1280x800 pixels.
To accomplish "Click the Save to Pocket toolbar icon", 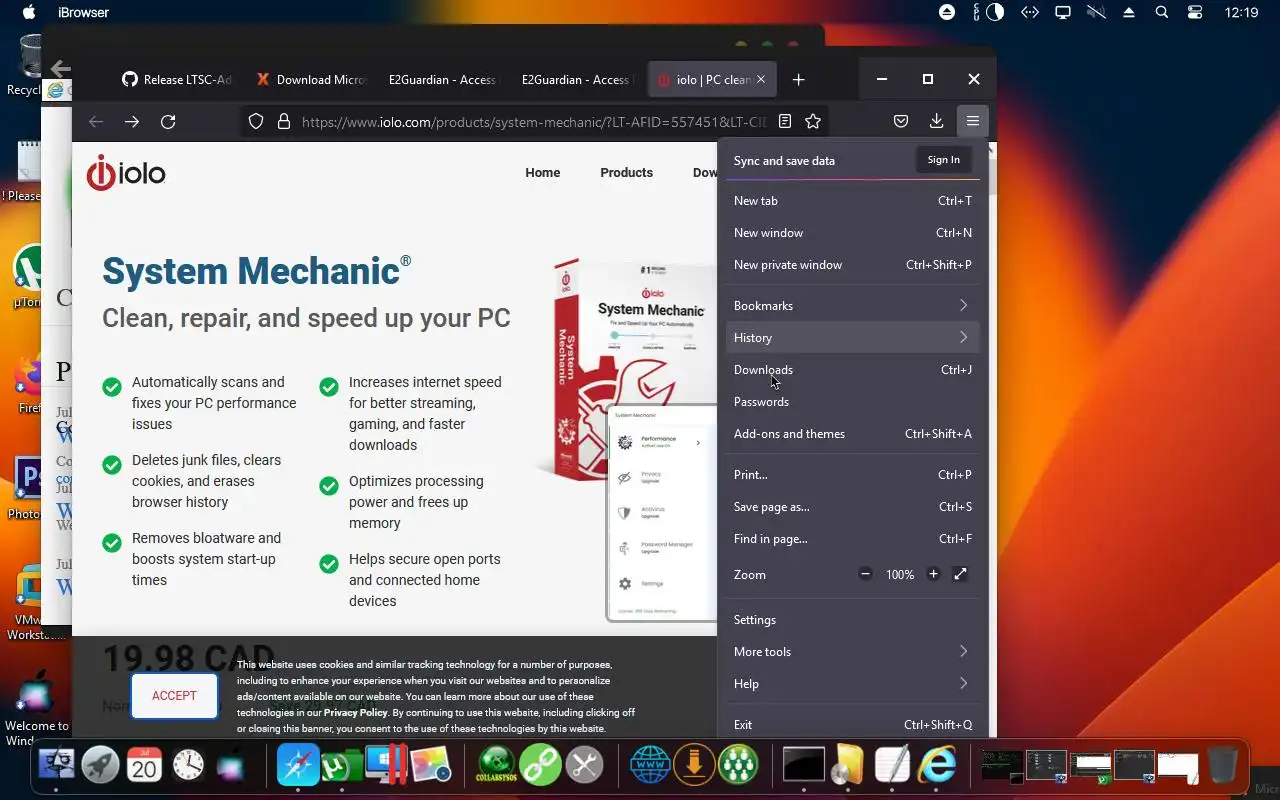I will point(901,121).
